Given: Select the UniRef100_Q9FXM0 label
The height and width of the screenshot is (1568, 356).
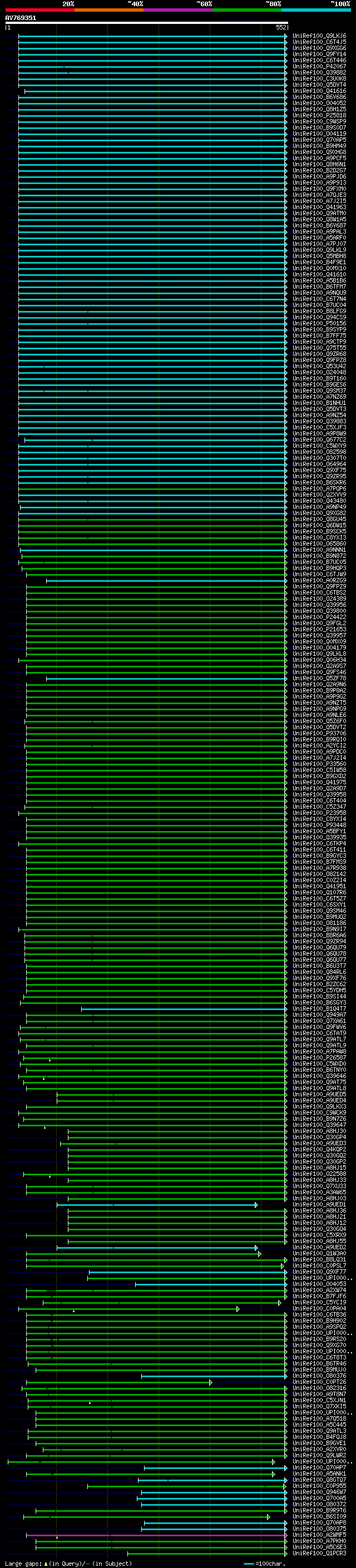Looking at the screenshot, I should [x=319, y=189].
